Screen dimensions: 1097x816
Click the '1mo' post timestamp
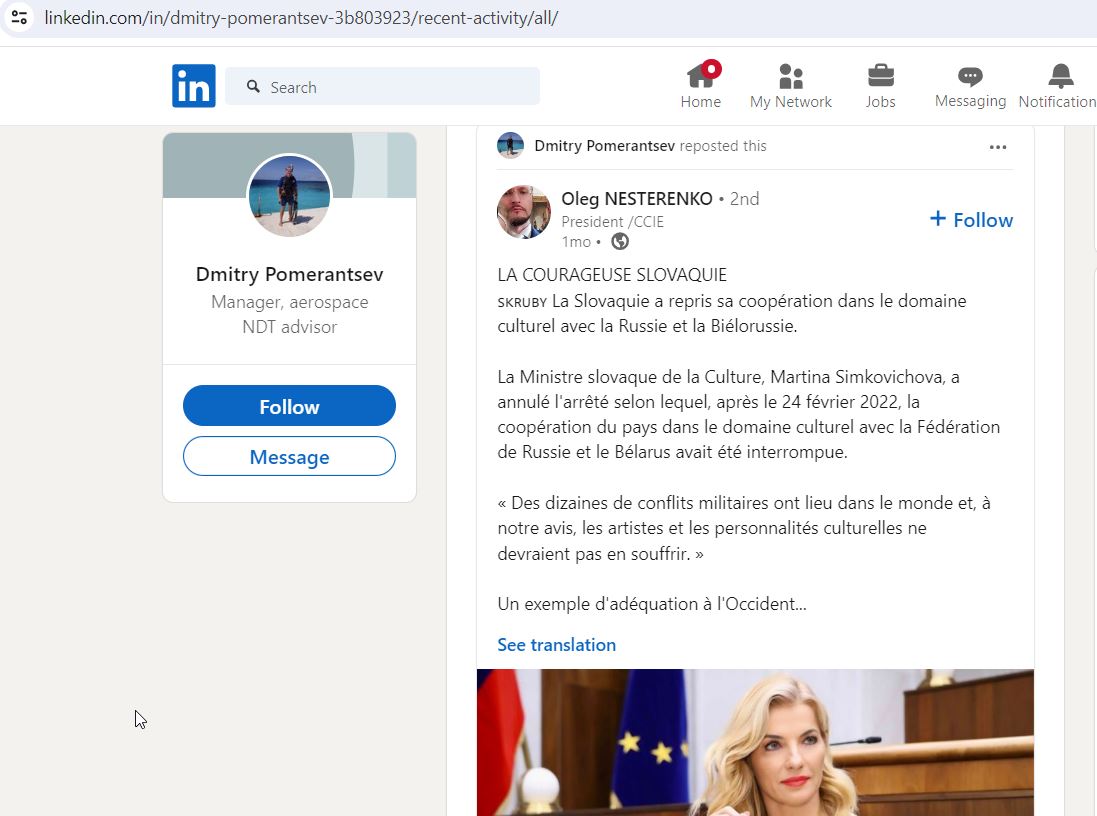tap(576, 242)
